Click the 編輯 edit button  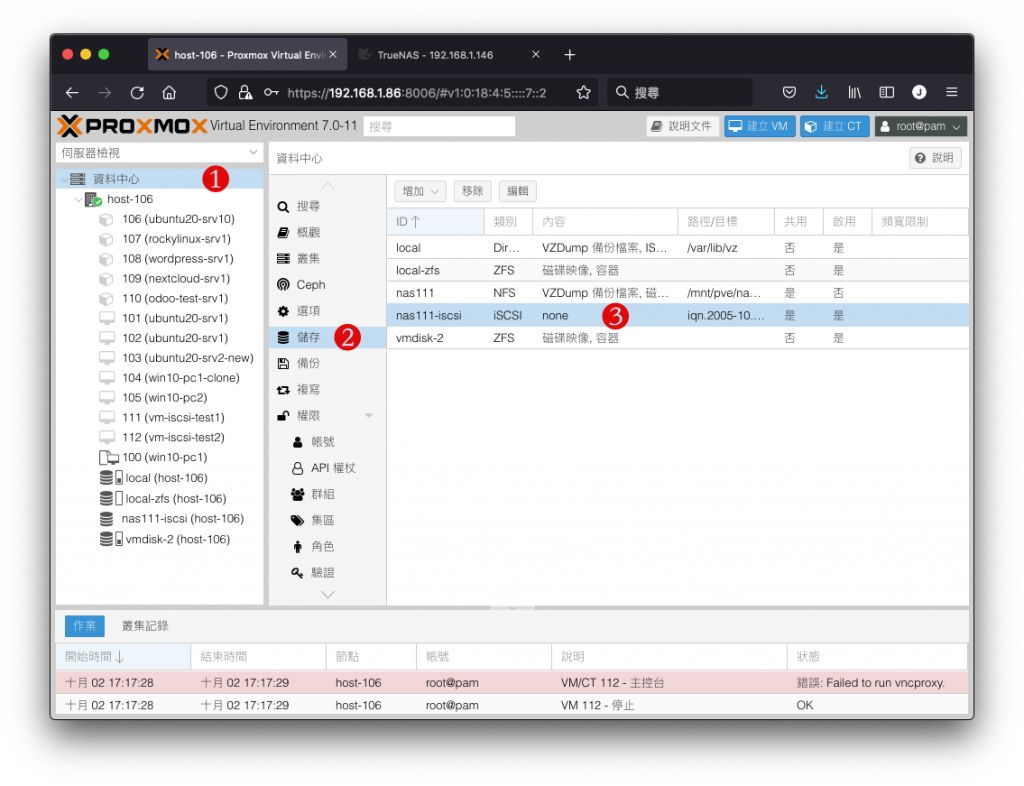click(x=518, y=191)
